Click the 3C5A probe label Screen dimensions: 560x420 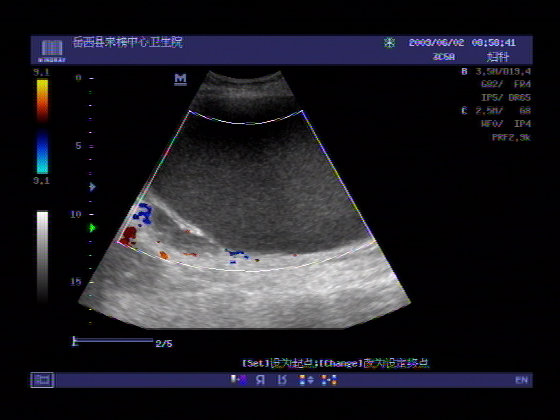[x=444, y=57]
